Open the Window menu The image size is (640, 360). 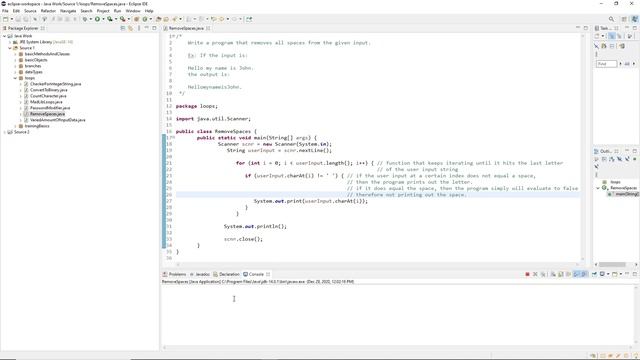click(x=133, y=11)
